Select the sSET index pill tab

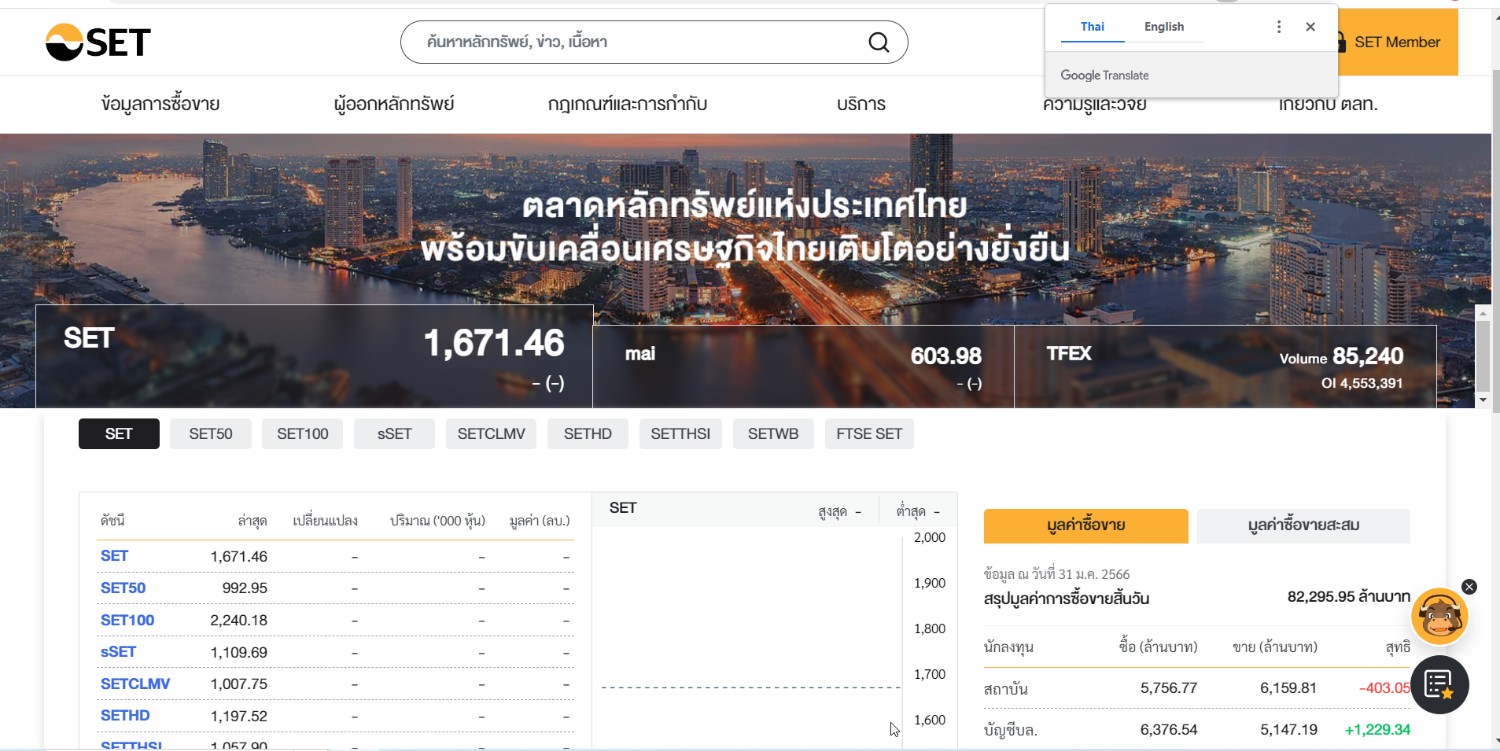click(x=395, y=434)
